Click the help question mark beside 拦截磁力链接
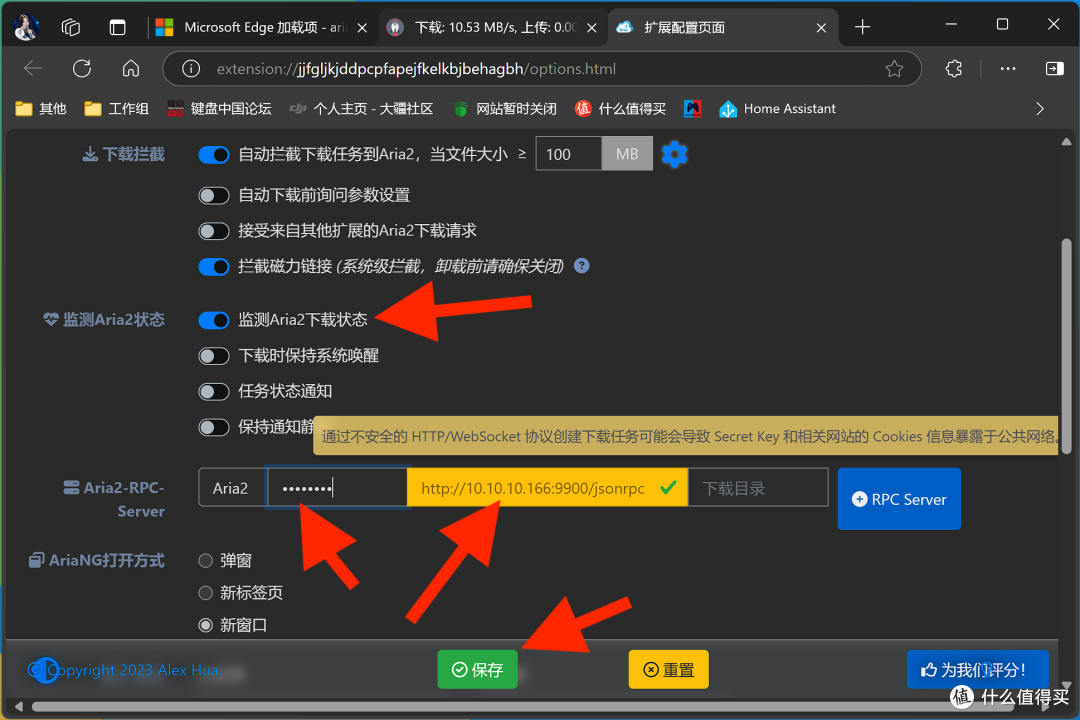Image resolution: width=1080 pixels, height=720 pixels. (581, 266)
